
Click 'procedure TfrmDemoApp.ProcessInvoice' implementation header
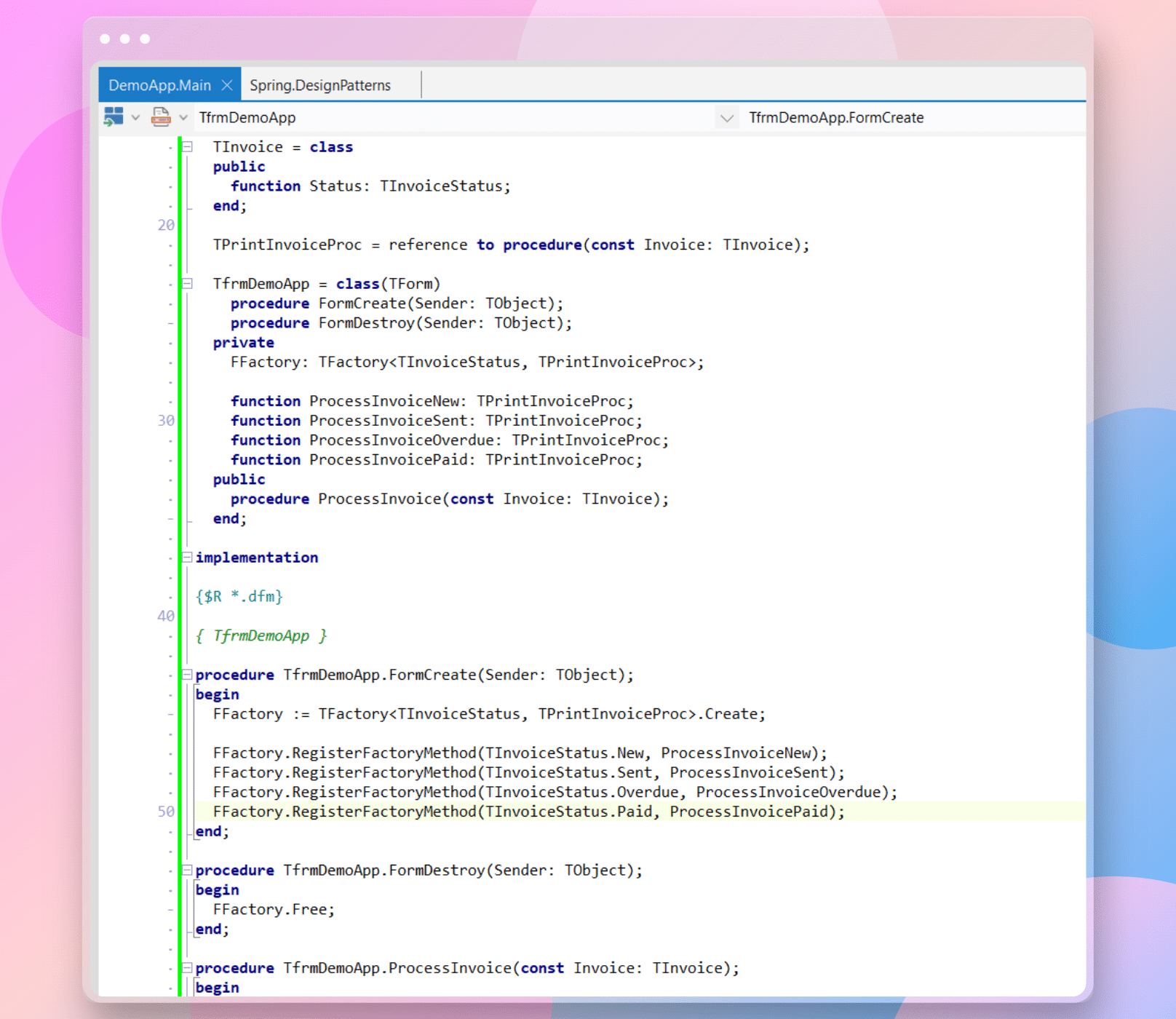(x=467, y=967)
